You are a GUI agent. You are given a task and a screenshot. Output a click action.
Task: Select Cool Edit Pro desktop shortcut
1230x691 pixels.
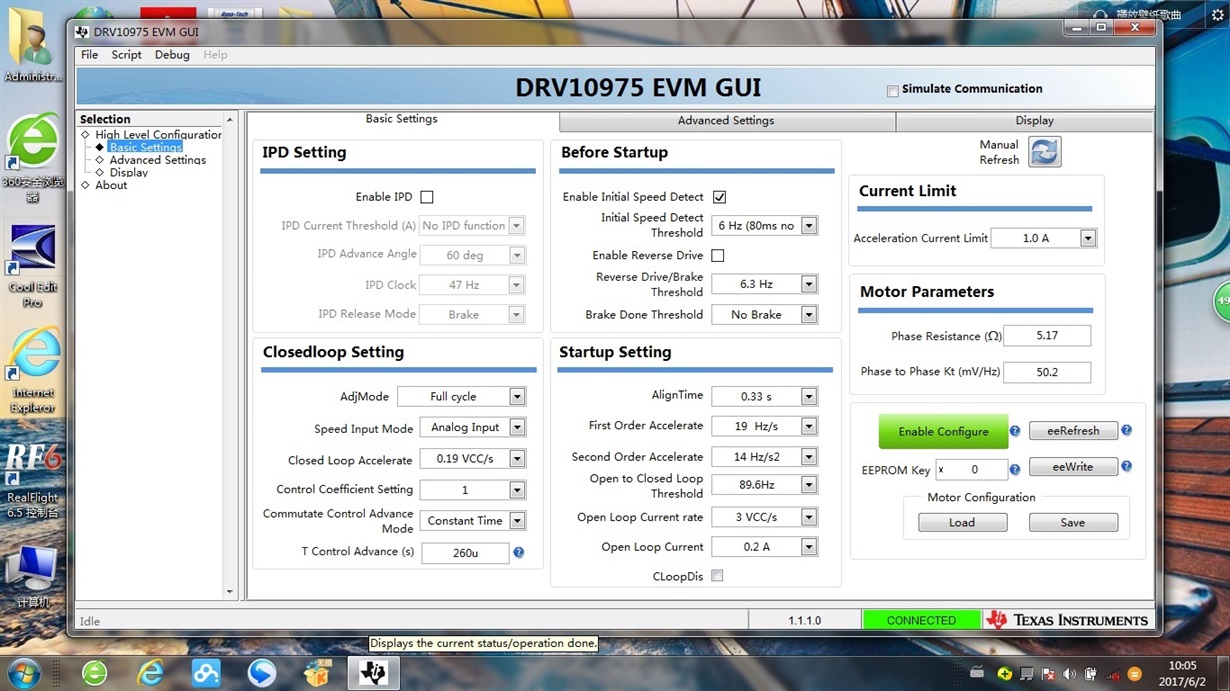32,265
